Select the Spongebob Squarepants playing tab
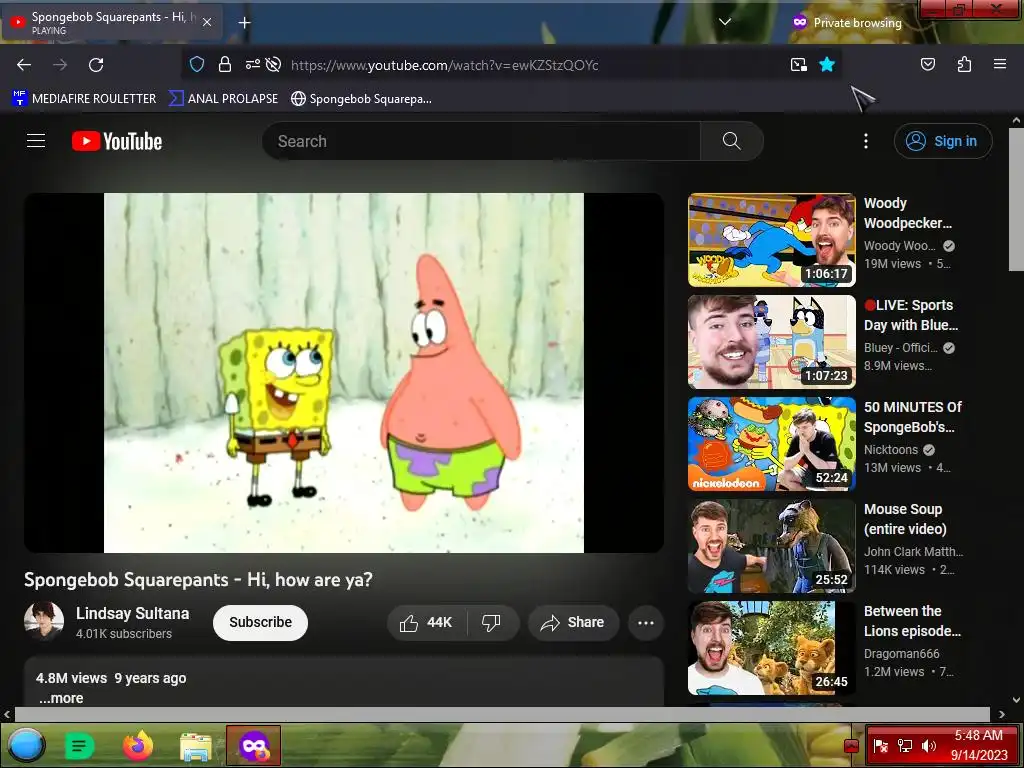This screenshot has width=1024, height=768. pyautogui.click(x=112, y=22)
